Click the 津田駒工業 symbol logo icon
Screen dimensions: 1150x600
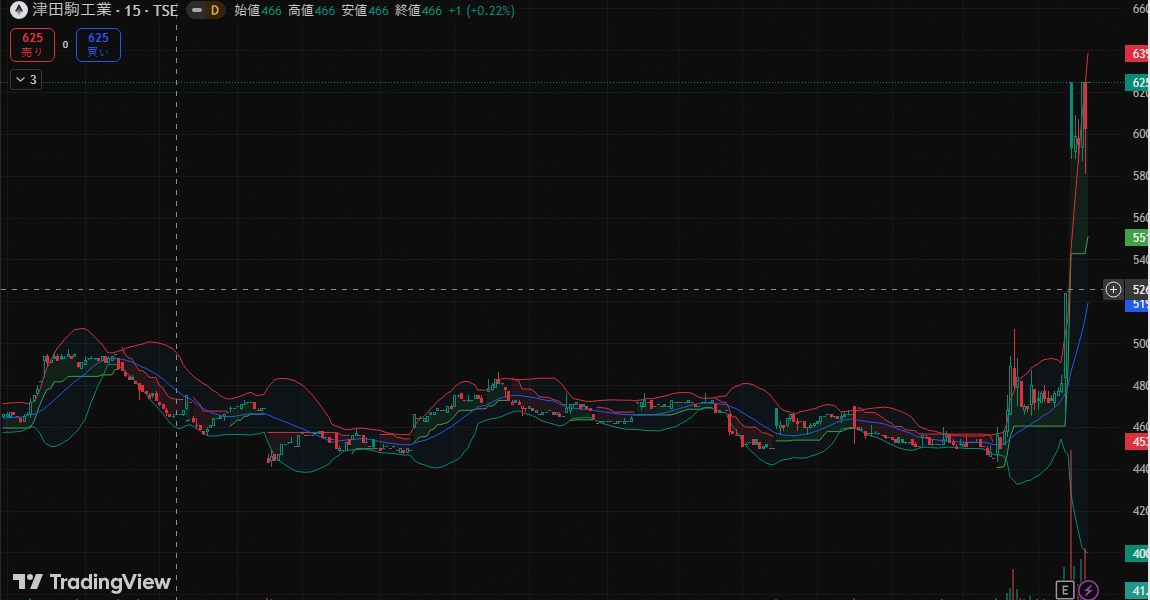click(x=18, y=10)
